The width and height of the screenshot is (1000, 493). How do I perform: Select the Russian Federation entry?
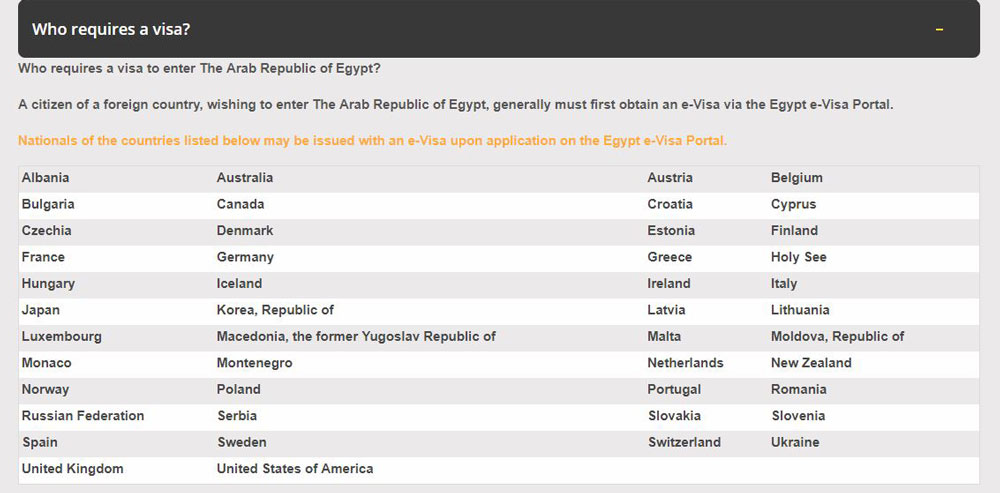(83, 416)
